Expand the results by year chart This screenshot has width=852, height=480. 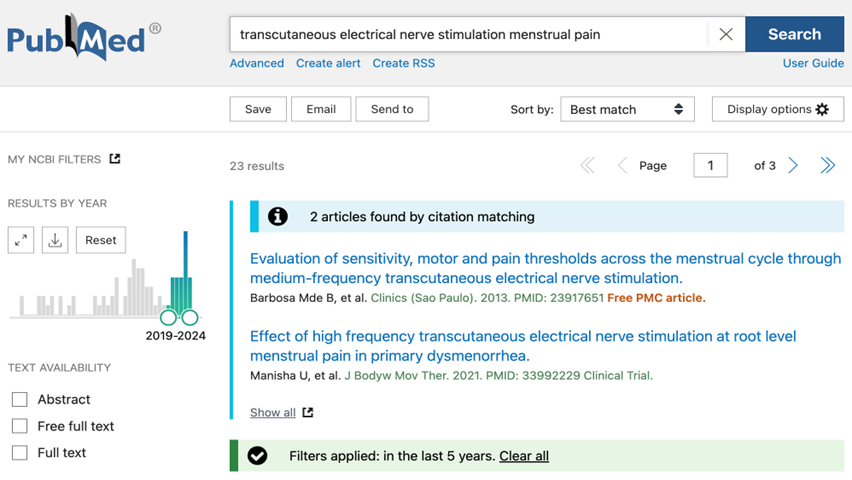[x=21, y=240]
